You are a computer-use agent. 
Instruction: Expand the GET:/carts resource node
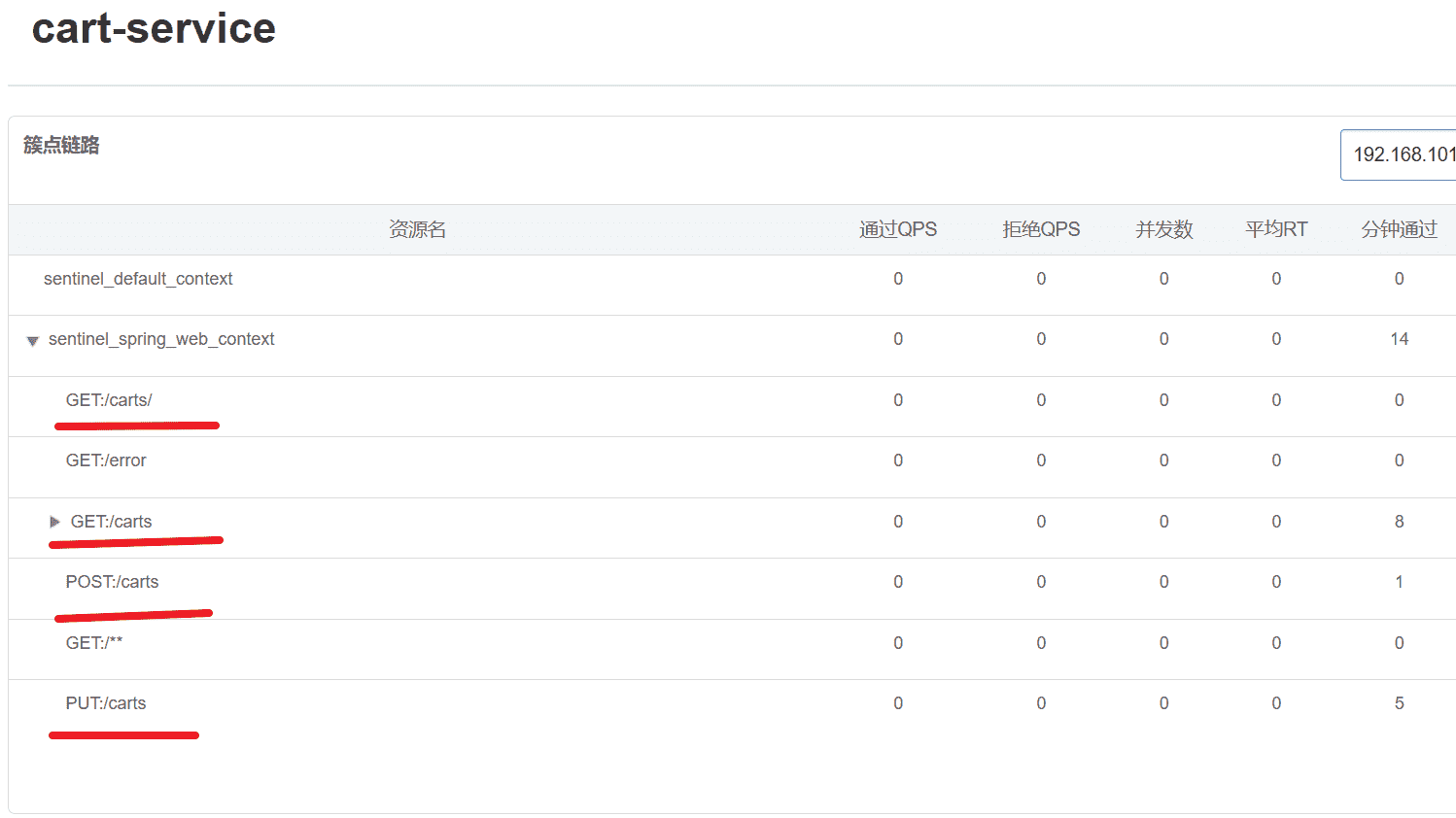click(54, 522)
